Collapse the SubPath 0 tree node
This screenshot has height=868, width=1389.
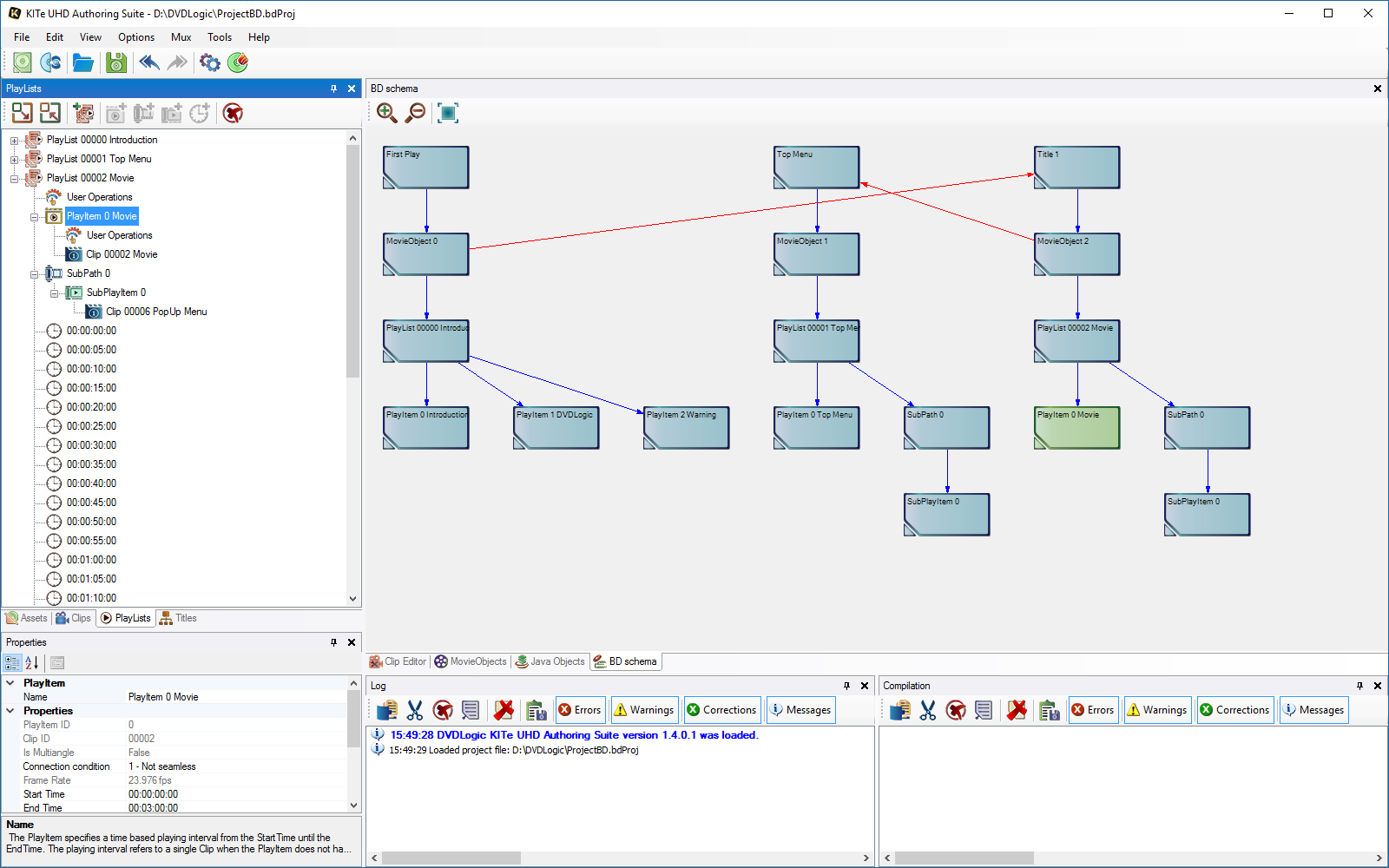point(35,274)
